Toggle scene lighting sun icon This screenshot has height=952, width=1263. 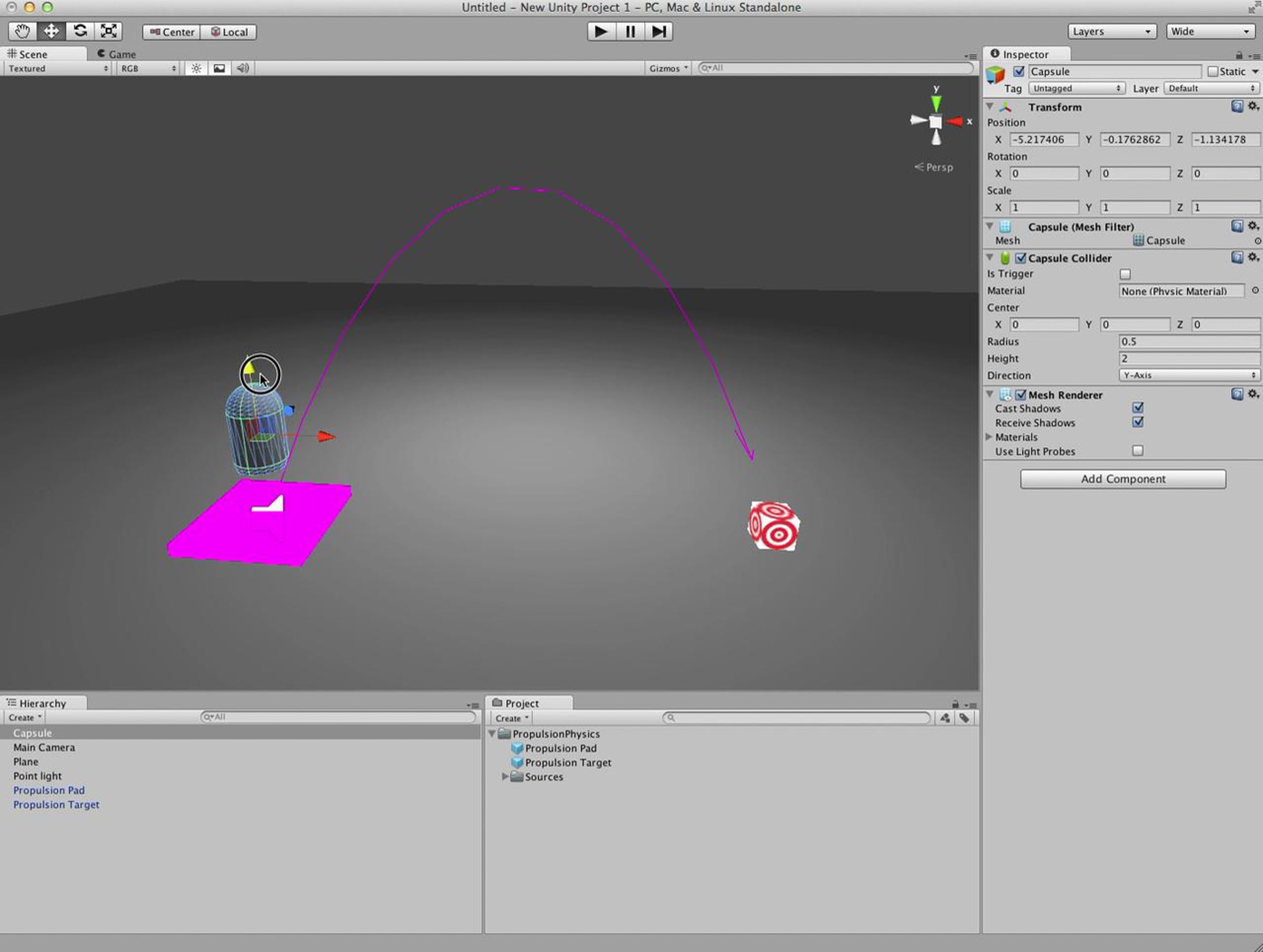coord(196,68)
